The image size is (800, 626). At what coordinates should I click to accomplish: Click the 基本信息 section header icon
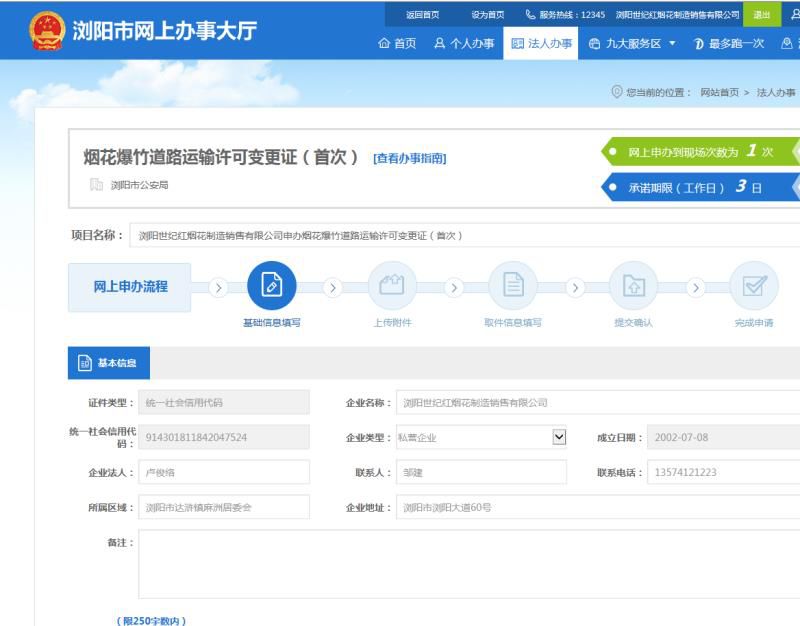tap(83, 362)
